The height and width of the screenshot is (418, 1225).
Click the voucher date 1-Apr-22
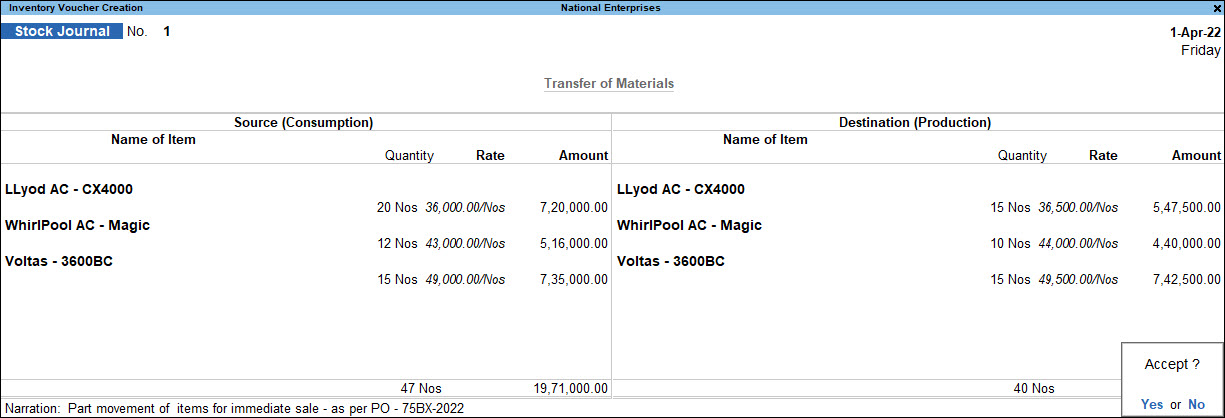point(1195,32)
